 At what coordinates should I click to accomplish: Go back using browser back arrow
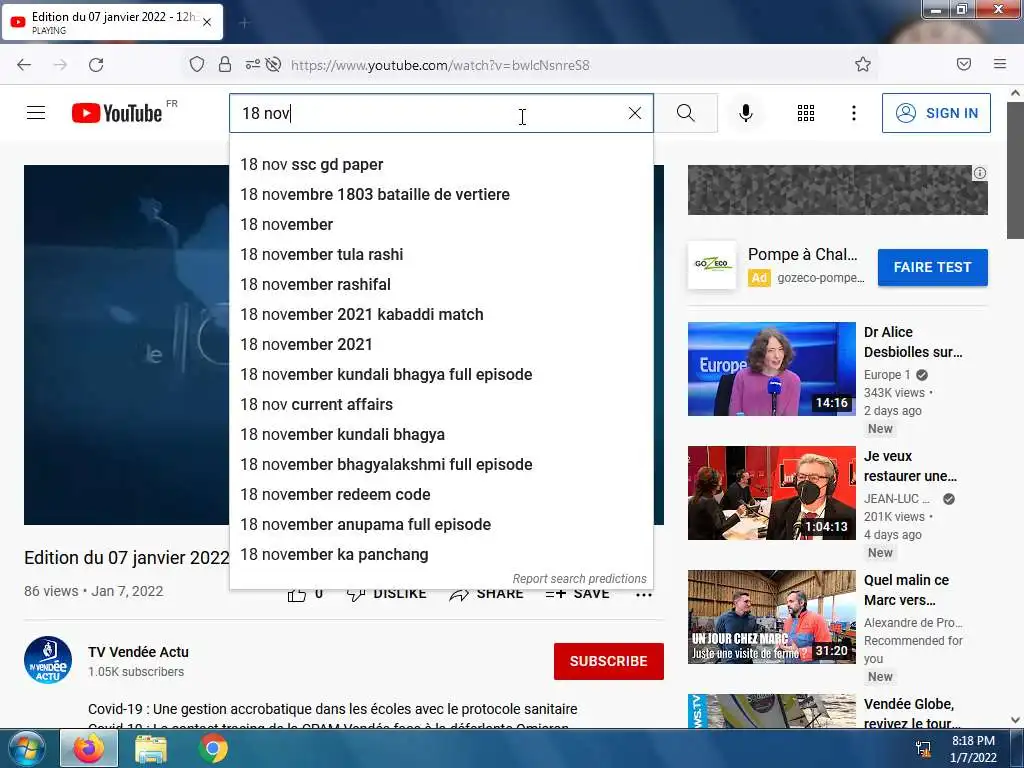pyautogui.click(x=24, y=65)
